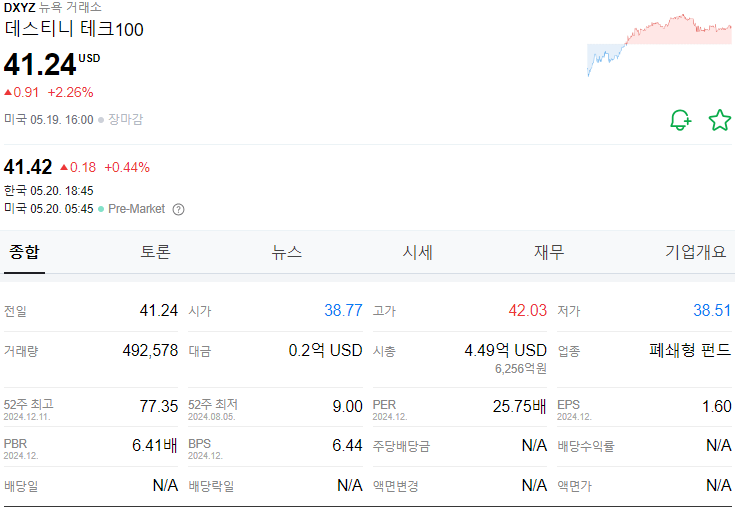735x510 pixels.
Task: Click the 대금 value 0.2억 USD
Action: [x=325, y=351]
